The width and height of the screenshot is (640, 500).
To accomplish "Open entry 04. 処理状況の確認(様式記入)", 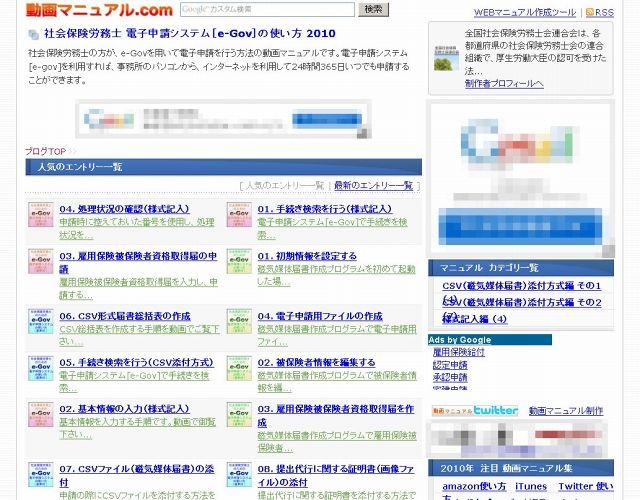I will tap(124, 209).
